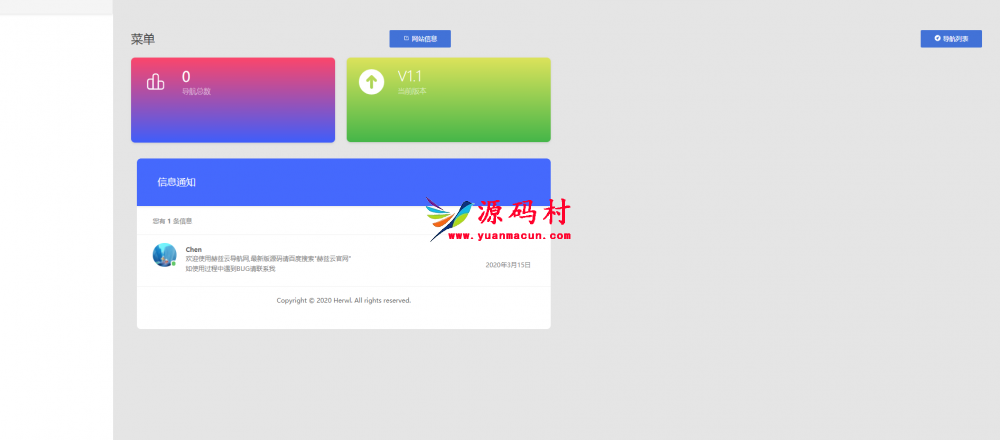Click the navigation count number 0
1000x440 pixels.
click(x=186, y=76)
